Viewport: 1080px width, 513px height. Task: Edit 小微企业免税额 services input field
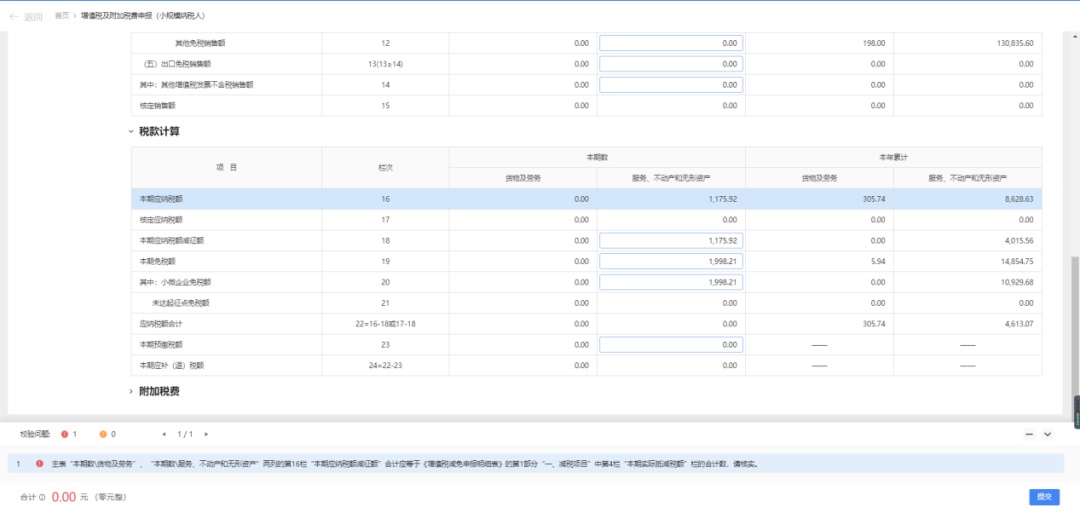[x=671, y=282]
